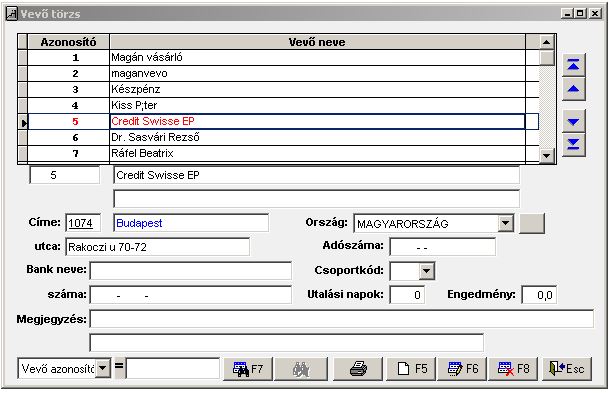Create new record with F5 button
The width and height of the screenshot is (610, 393).
tap(411, 368)
